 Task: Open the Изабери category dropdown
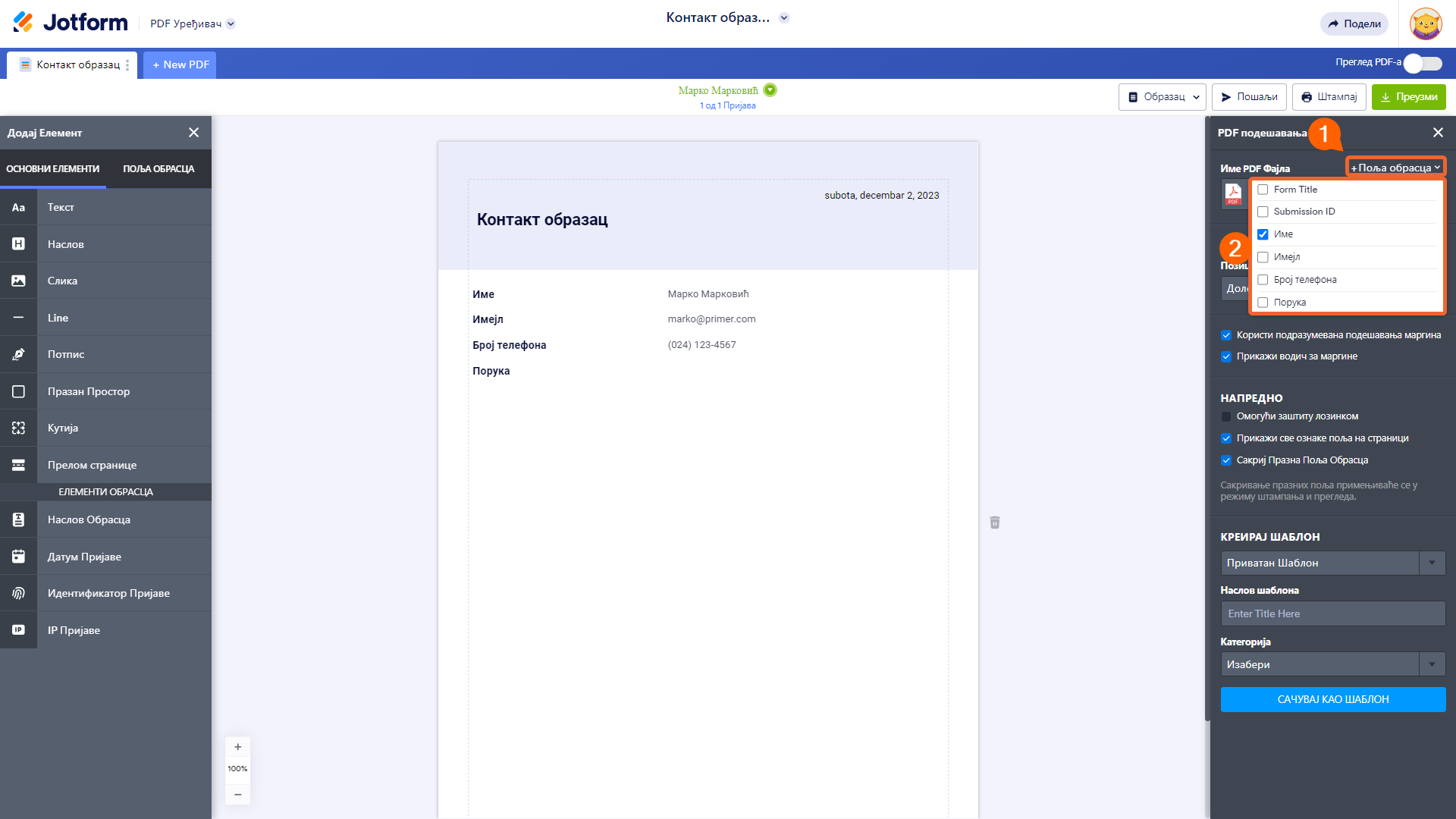click(x=1332, y=664)
